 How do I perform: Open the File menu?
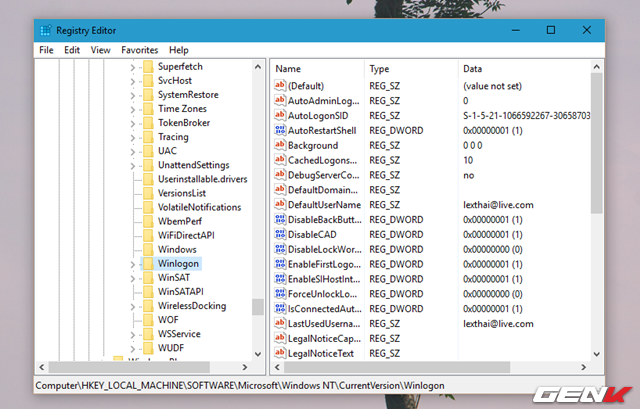(x=46, y=49)
